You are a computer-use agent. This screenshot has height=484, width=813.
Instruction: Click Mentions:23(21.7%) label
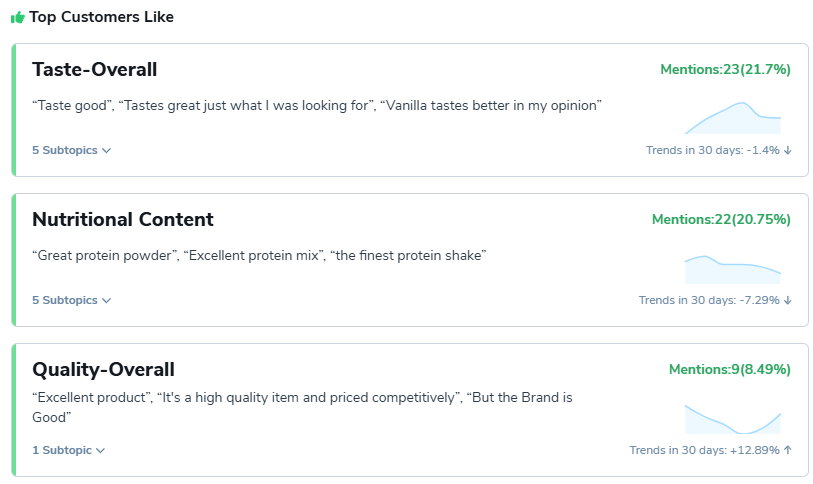point(725,69)
